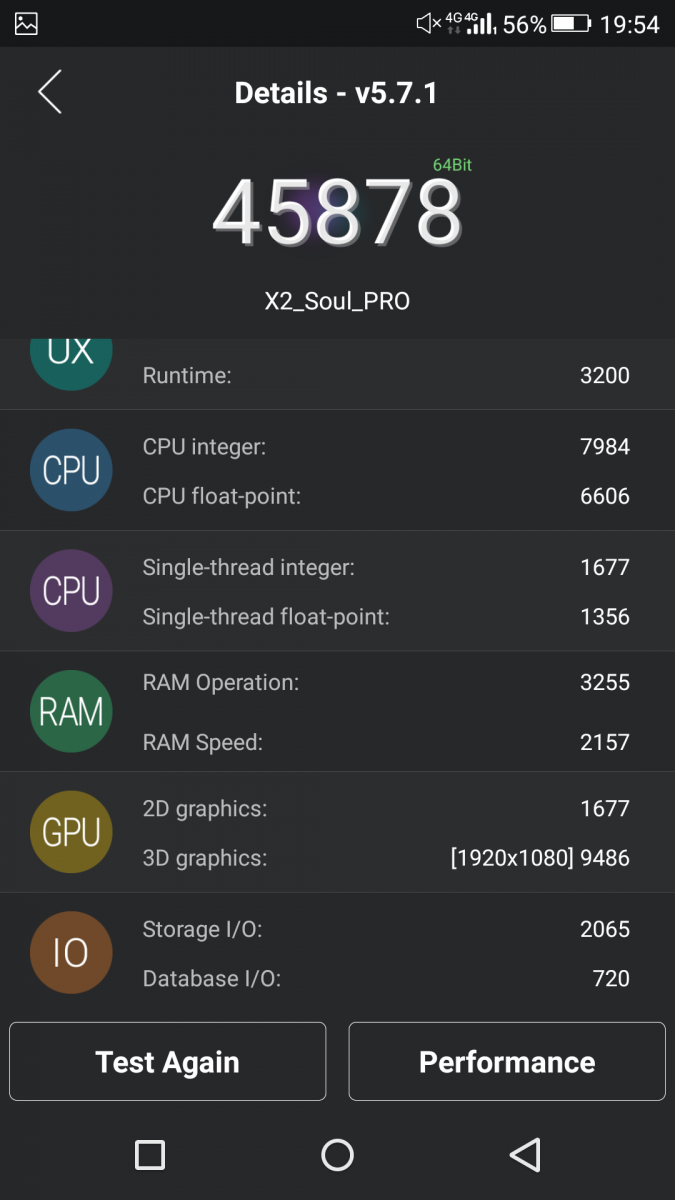
Task: Tap the purple single-thread CPU icon
Action: tap(71, 591)
